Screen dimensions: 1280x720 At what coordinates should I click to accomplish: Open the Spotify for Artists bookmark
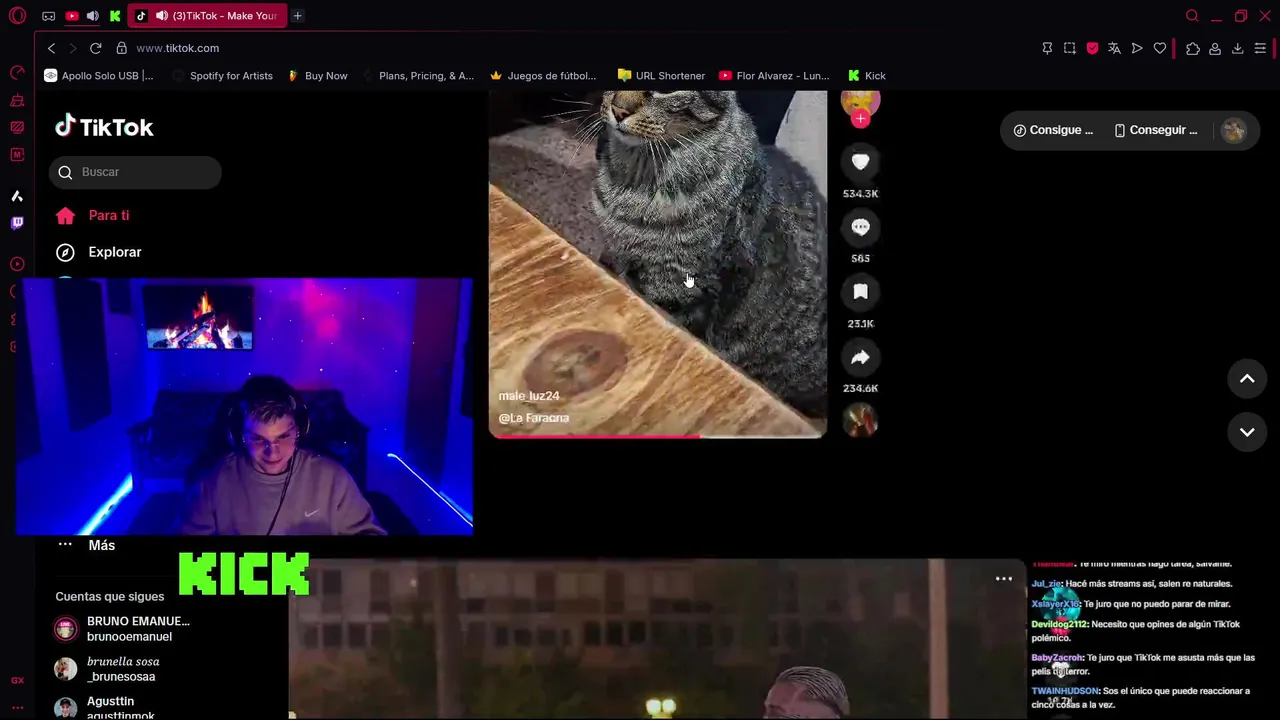(x=222, y=76)
